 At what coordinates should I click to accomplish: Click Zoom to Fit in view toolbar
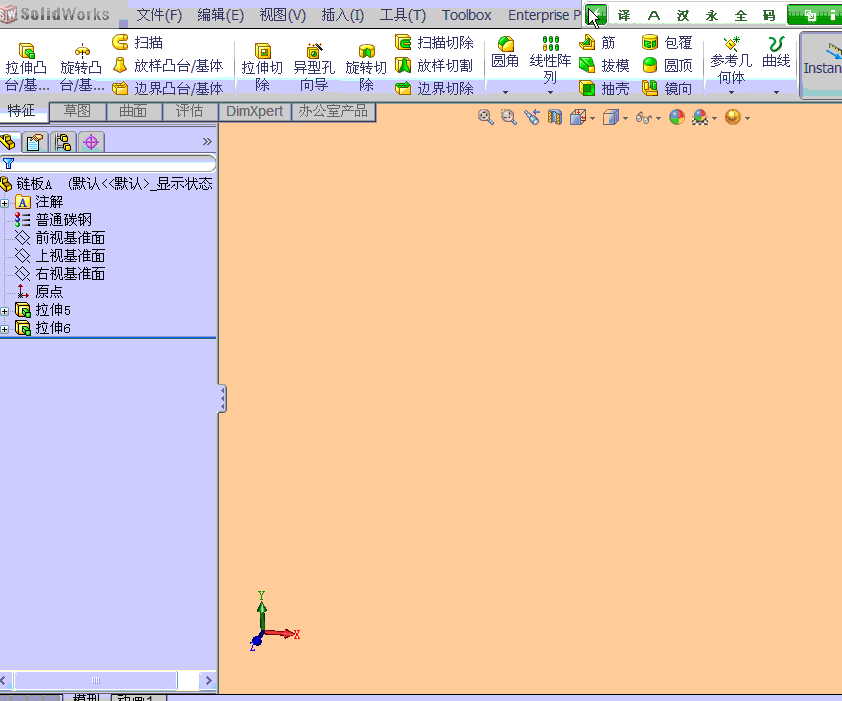485,117
